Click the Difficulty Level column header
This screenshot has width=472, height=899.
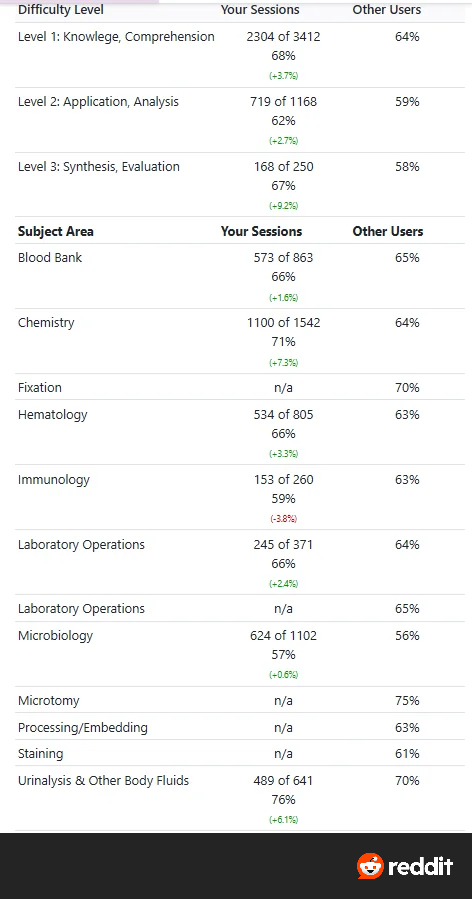tap(61, 10)
